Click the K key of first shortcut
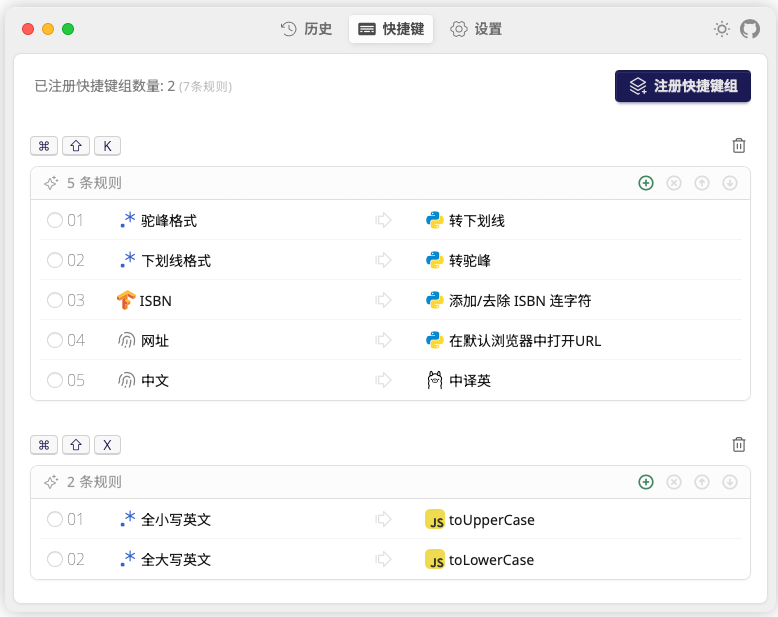Image resolution: width=778 pixels, height=617 pixels. tap(107, 146)
